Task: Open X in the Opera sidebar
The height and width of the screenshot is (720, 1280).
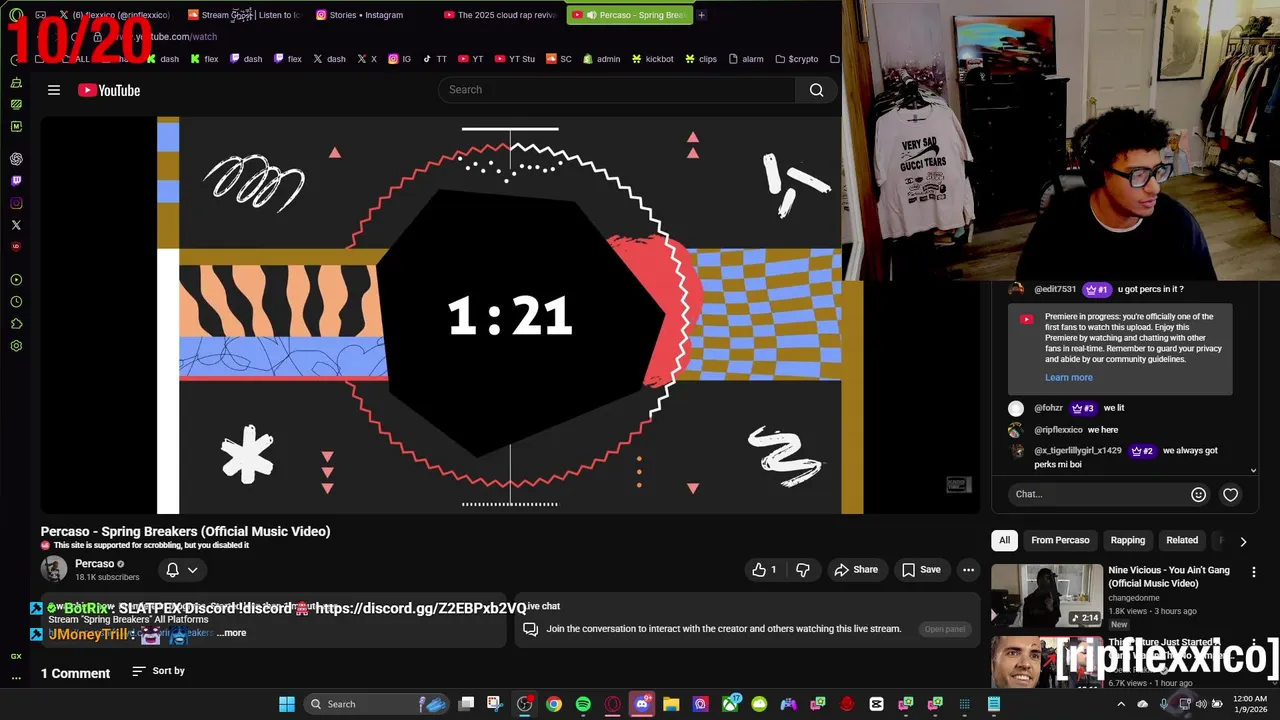Action: pos(16,225)
